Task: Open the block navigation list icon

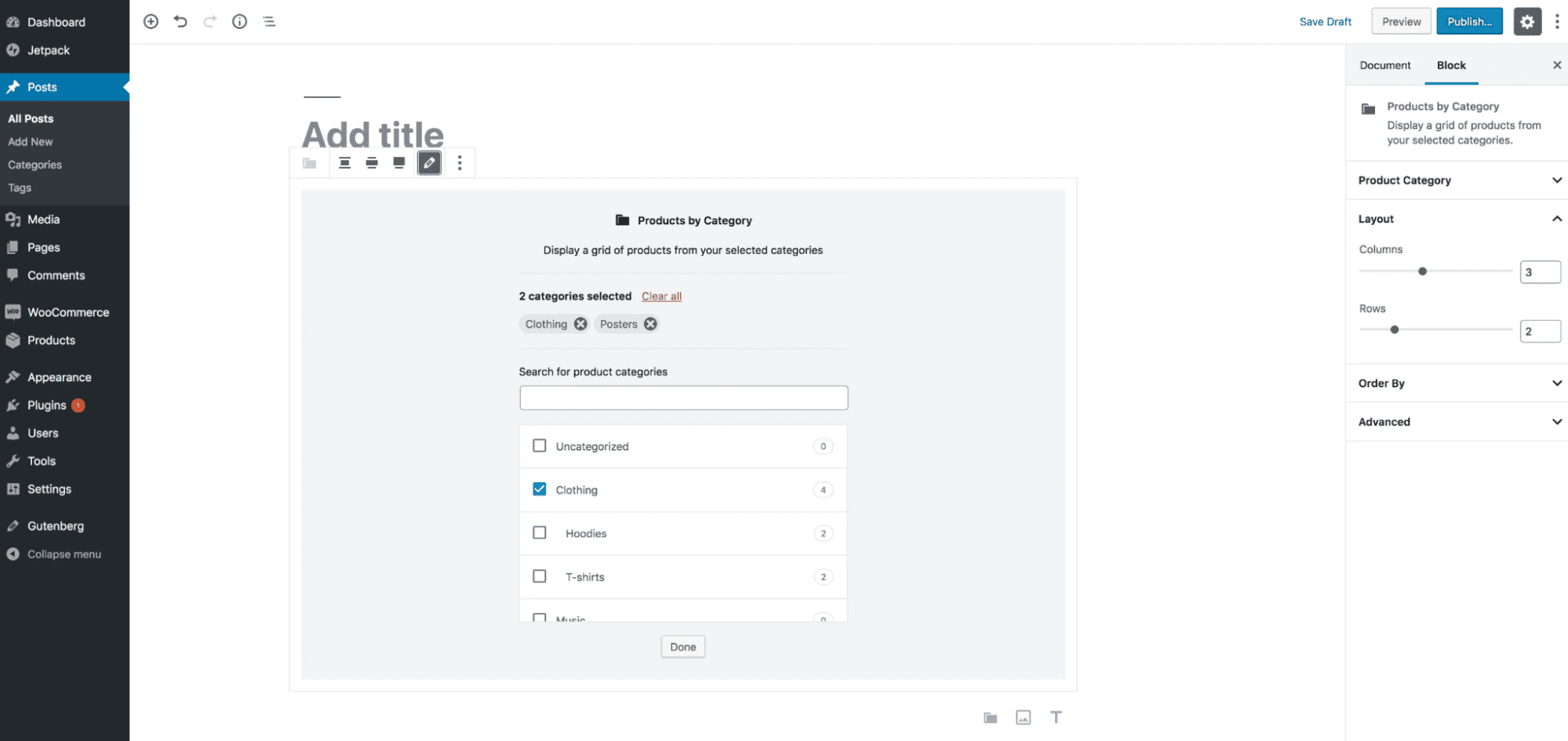Action: (x=269, y=22)
